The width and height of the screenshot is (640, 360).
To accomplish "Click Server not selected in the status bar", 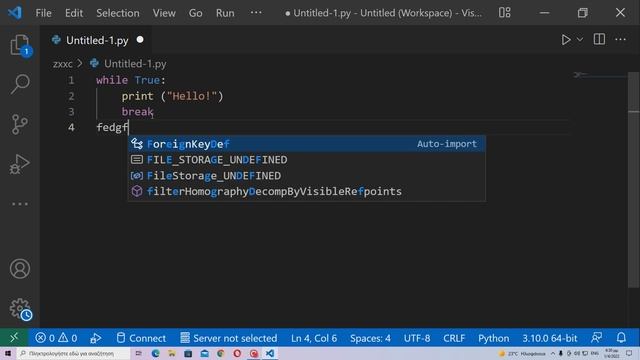I will pyautogui.click(x=229, y=338).
